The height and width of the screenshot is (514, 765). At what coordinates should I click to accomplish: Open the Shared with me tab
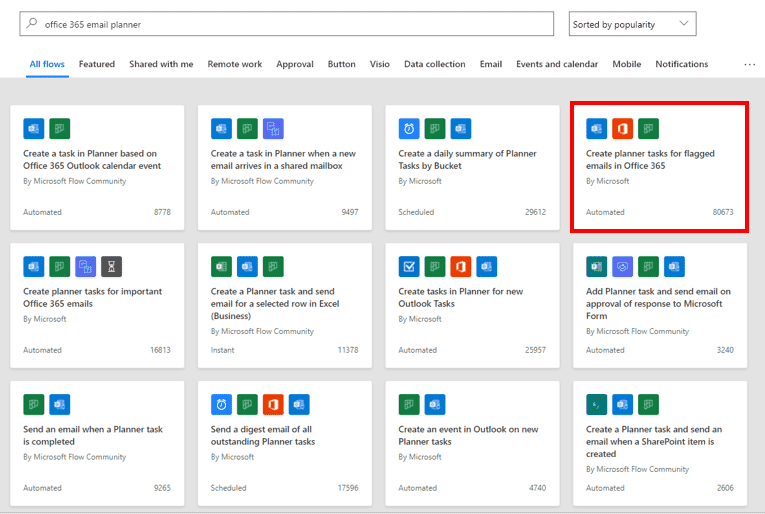pyautogui.click(x=161, y=64)
